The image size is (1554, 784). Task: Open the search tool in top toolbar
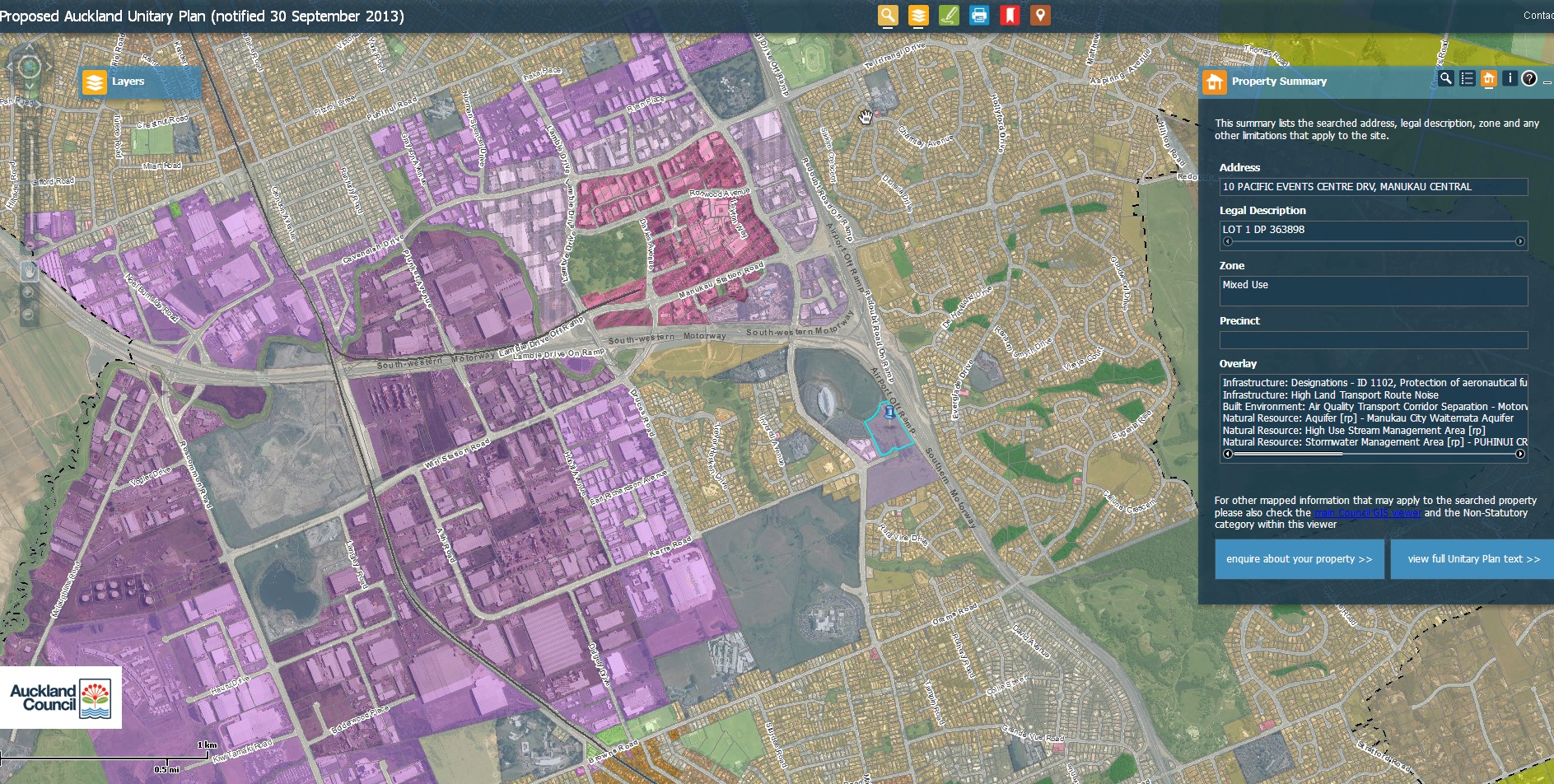click(887, 16)
